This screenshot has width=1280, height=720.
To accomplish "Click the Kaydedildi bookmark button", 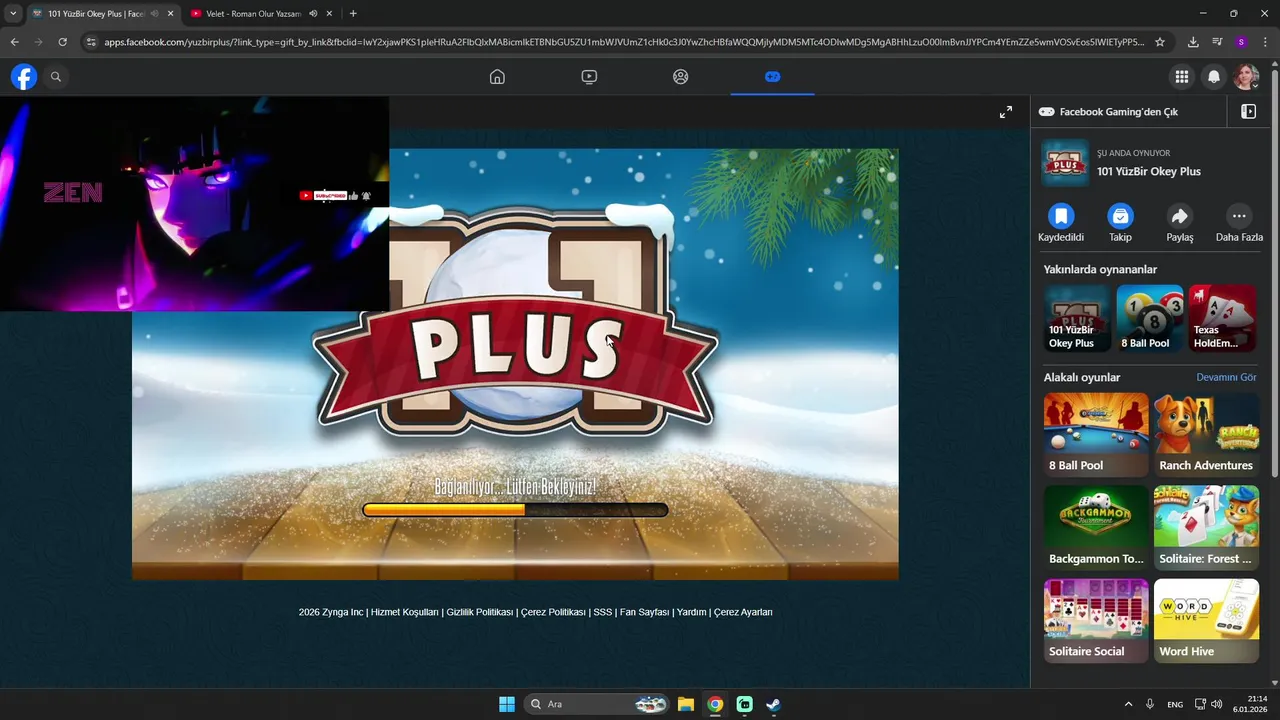I will click(x=1061, y=223).
